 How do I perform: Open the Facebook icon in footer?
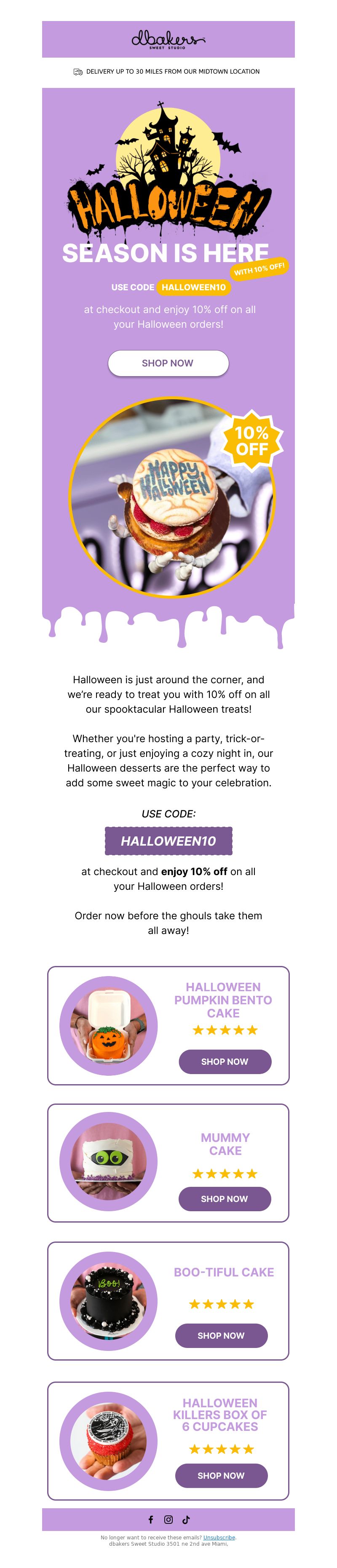pos(151,1519)
